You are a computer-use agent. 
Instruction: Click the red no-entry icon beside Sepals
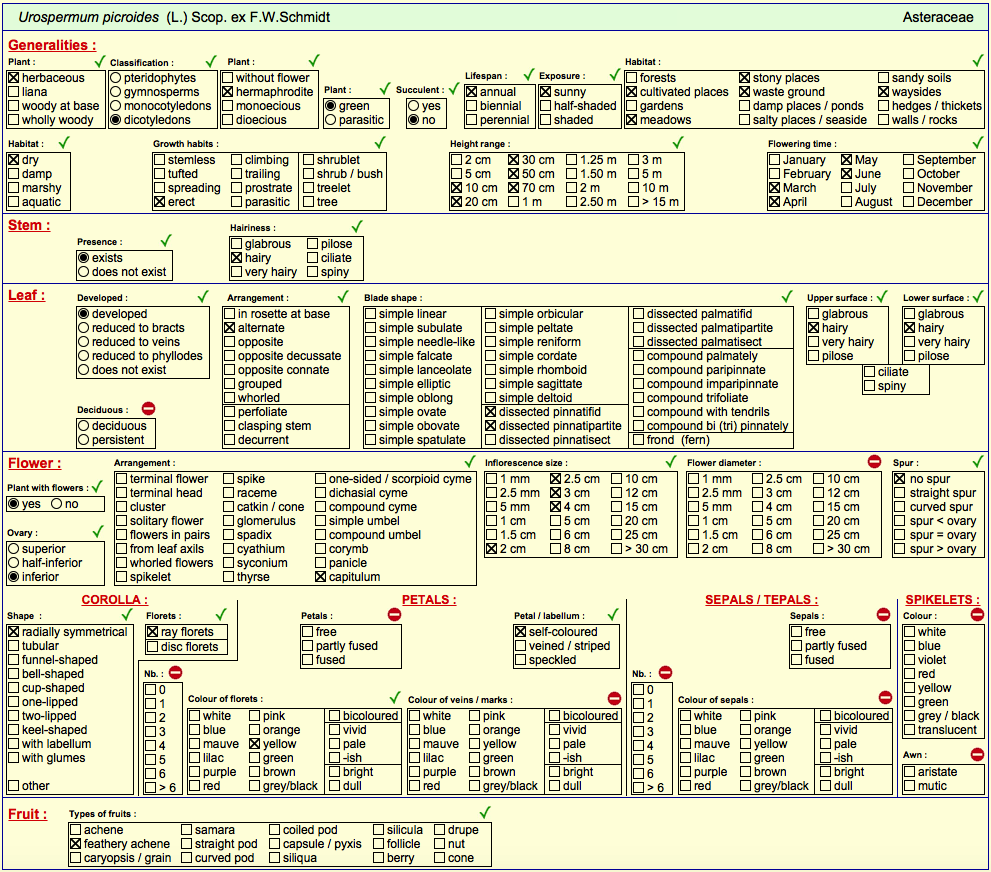(x=884, y=614)
